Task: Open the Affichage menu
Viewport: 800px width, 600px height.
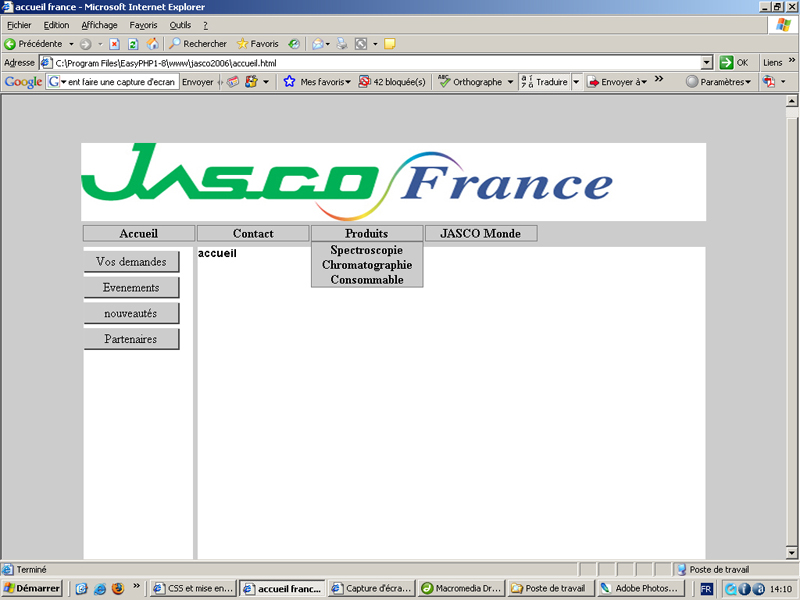Action: [x=99, y=25]
